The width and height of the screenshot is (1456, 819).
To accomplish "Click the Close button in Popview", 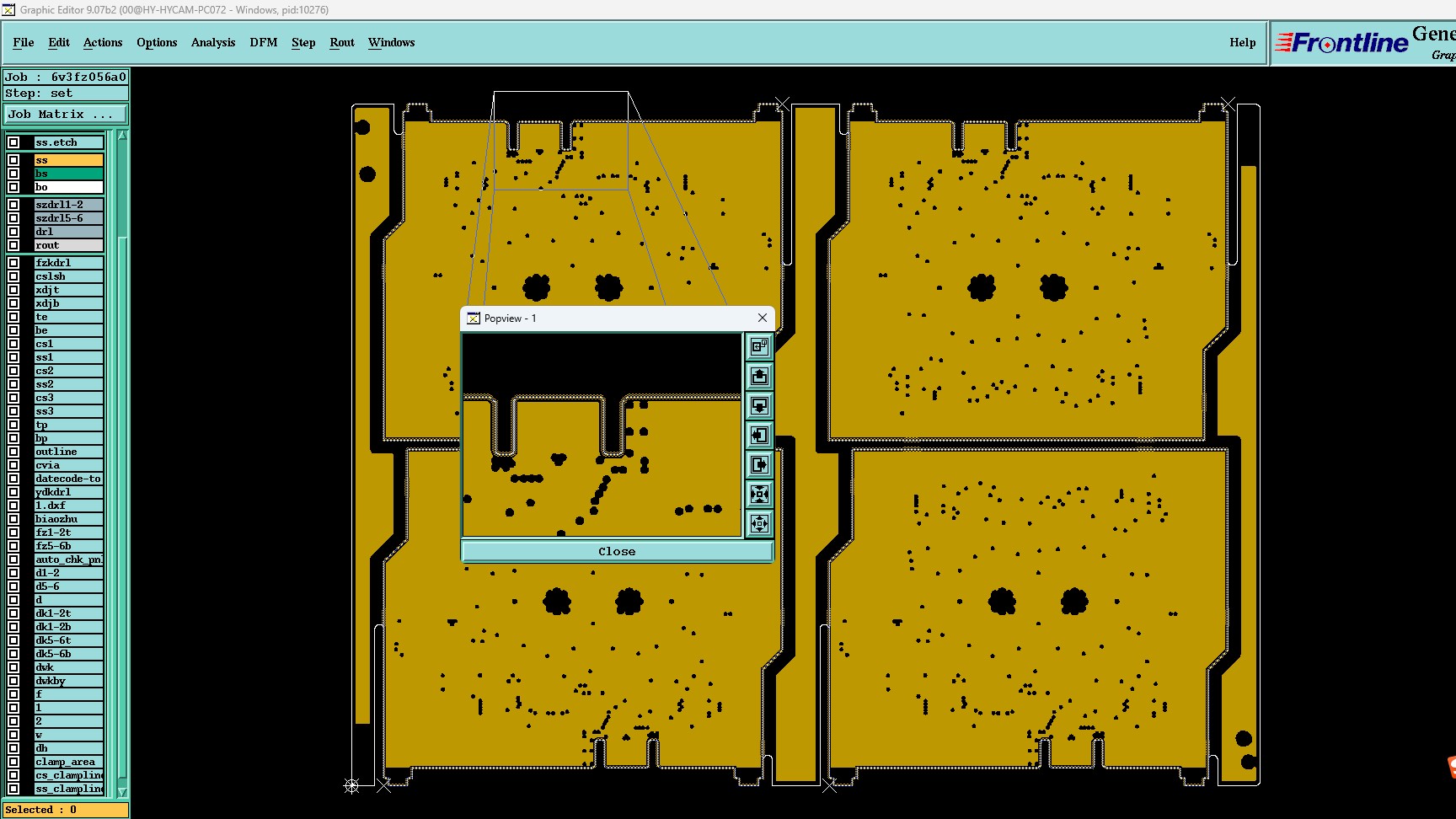I will [x=617, y=551].
